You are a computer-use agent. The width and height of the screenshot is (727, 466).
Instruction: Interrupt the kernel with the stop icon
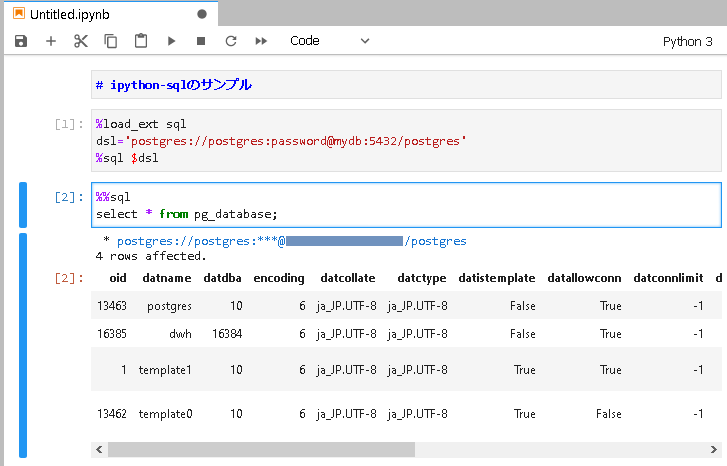[201, 41]
